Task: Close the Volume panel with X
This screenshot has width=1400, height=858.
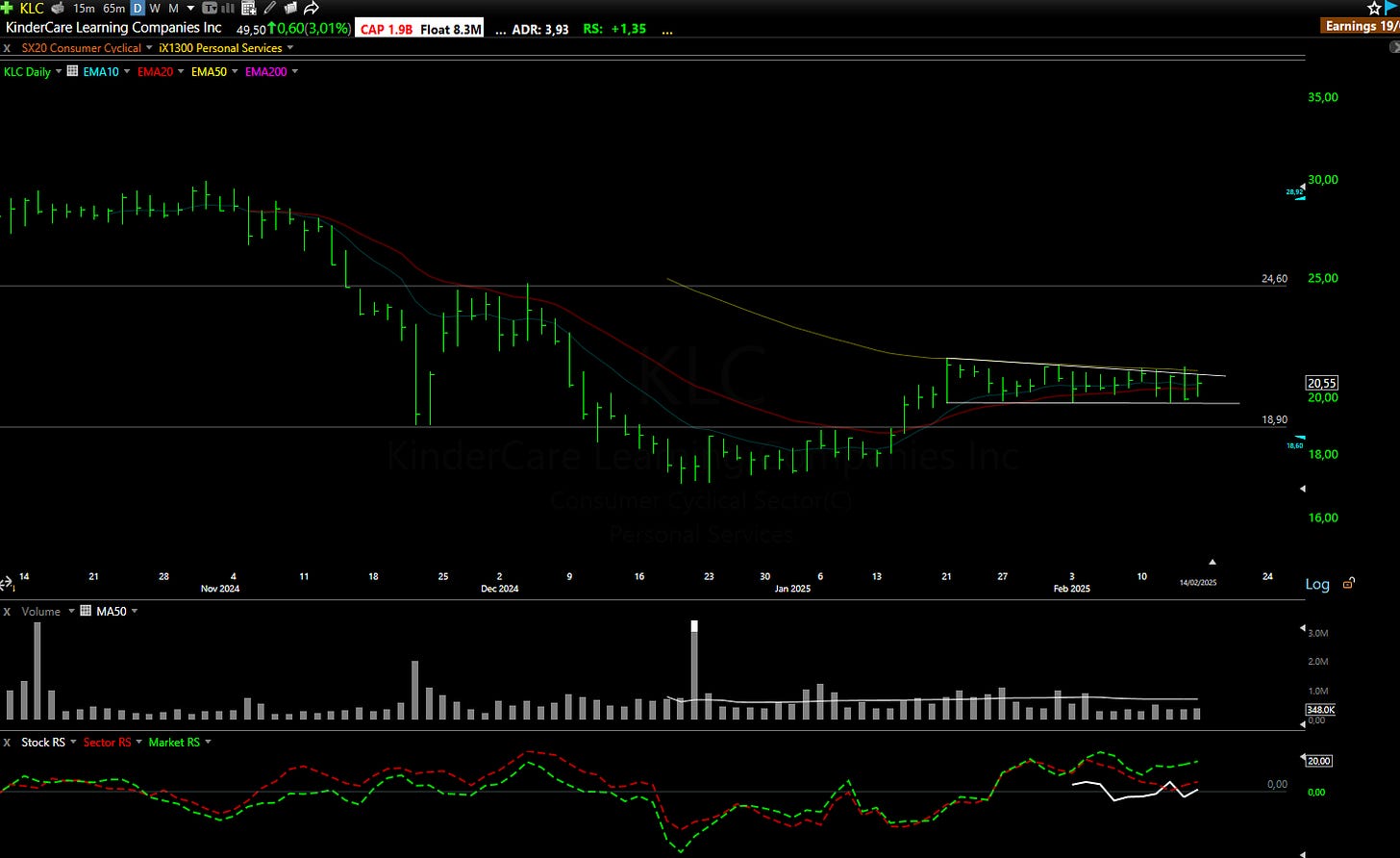Action: point(8,611)
